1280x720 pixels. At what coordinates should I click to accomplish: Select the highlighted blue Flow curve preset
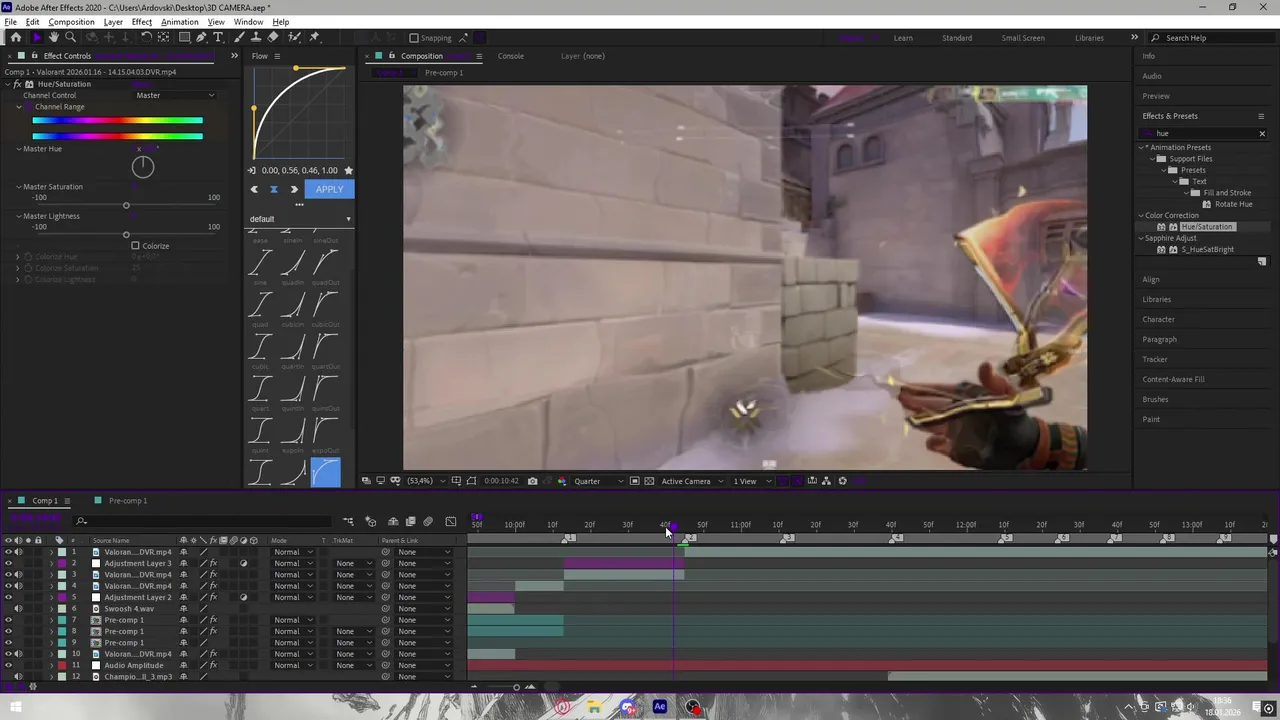(x=326, y=473)
